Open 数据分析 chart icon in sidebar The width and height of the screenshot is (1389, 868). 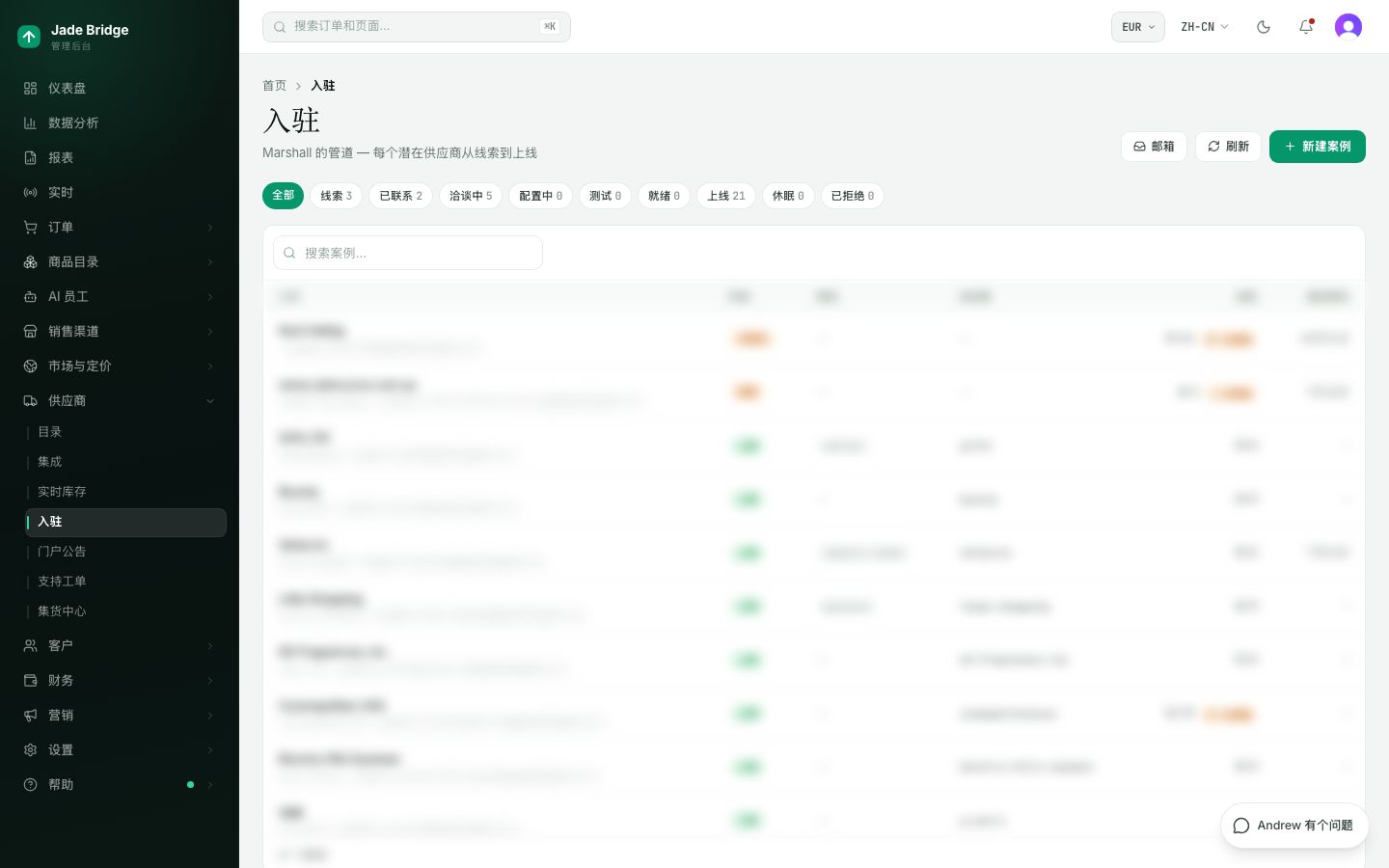(30, 122)
